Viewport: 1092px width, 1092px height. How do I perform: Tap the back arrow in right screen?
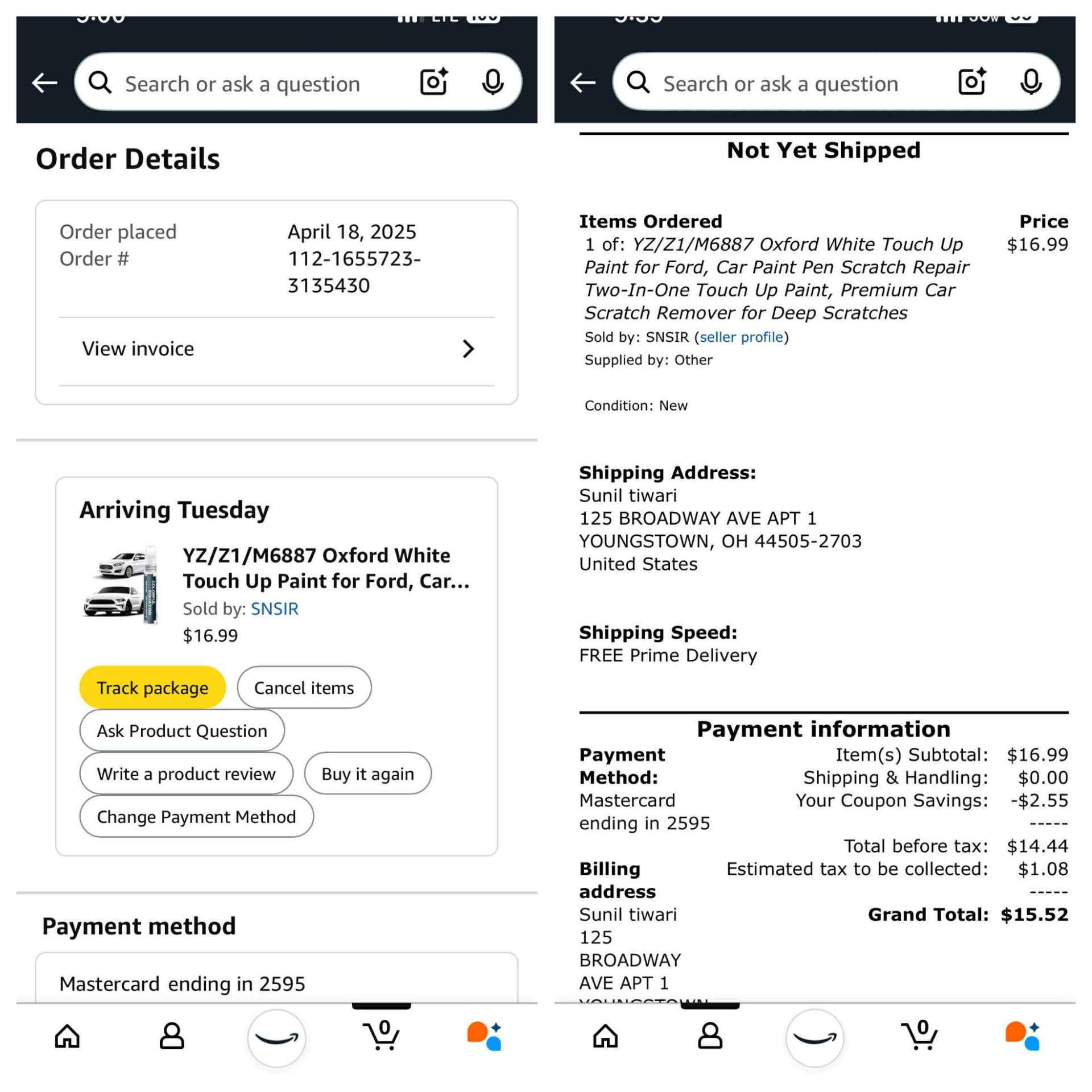tap(582, 83)
